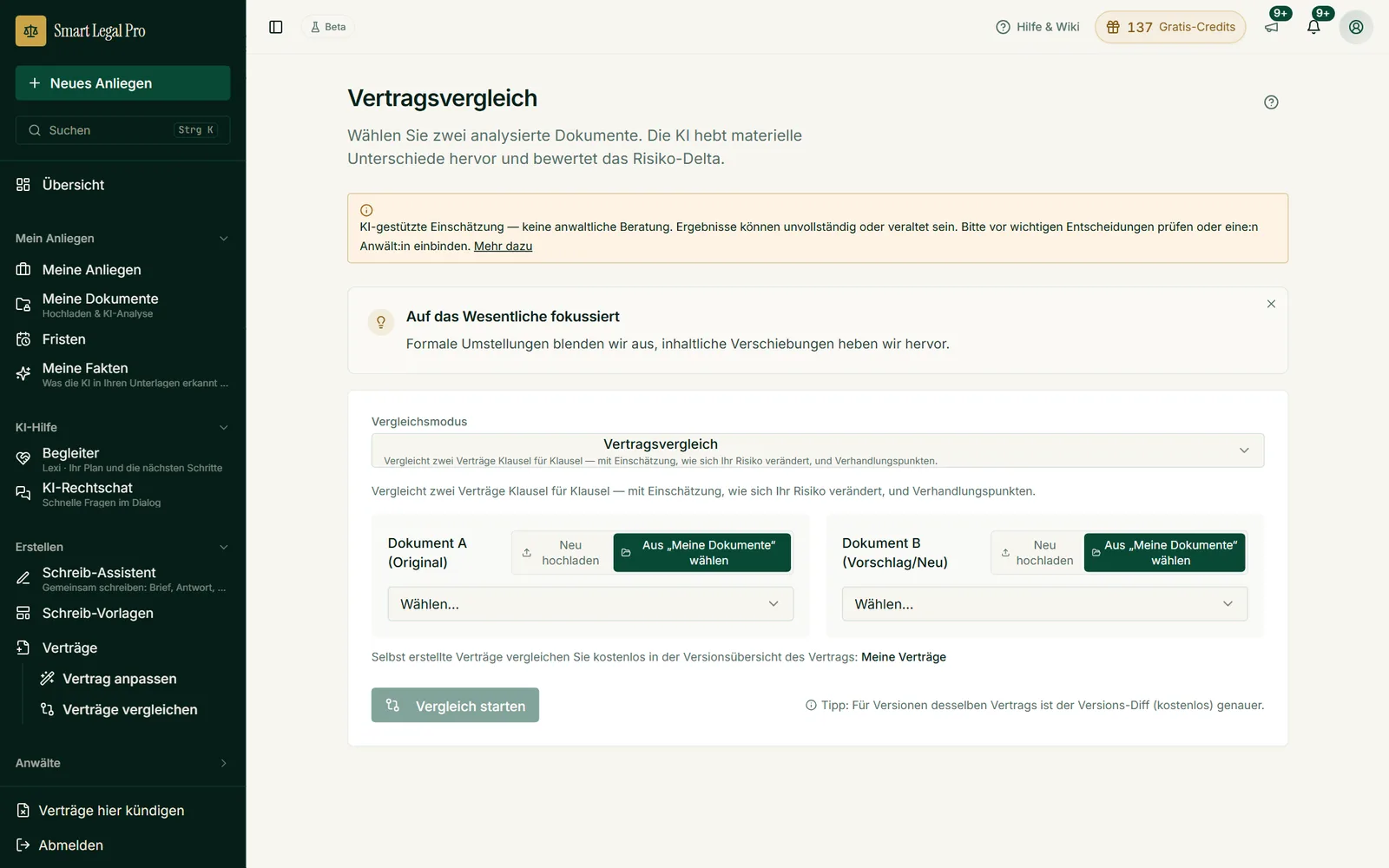Screen dimensions: 1389x868
Task: Open the Vergleichsmodus dropdown
Action: coord(818,450)
